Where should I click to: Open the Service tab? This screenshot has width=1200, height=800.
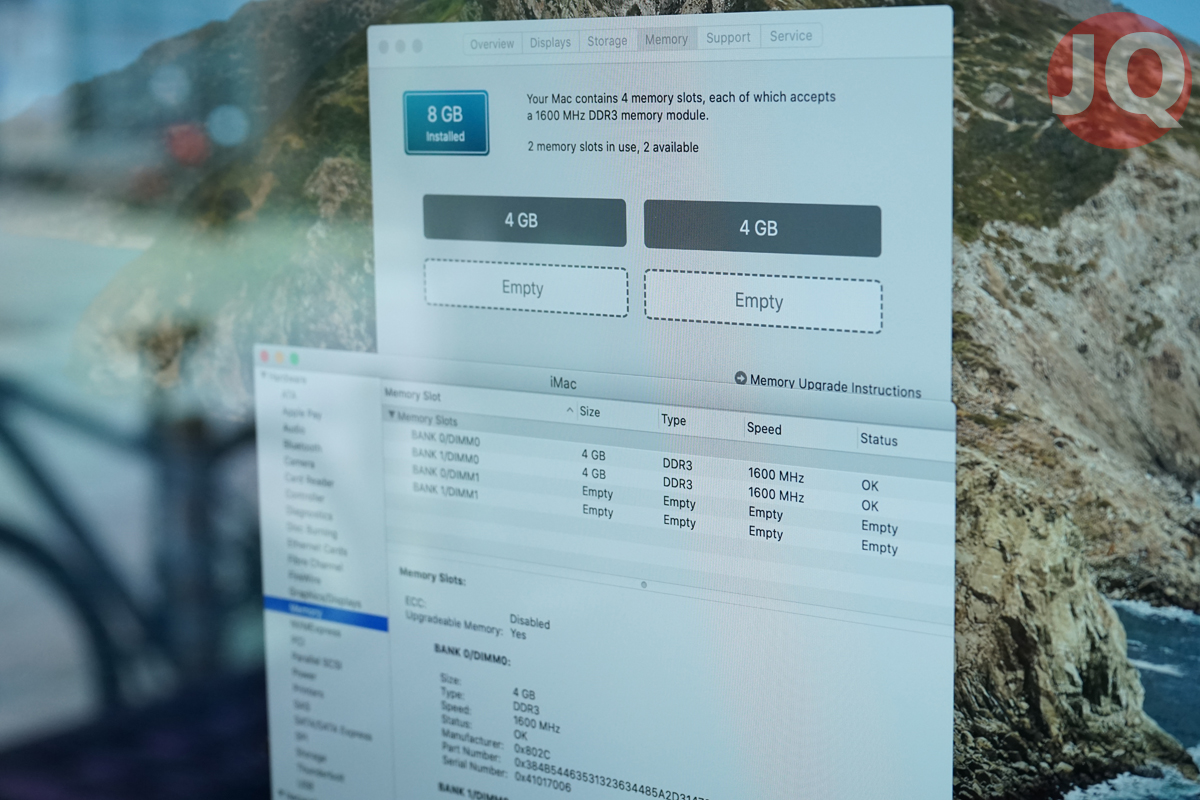click(x=791, y=36)
